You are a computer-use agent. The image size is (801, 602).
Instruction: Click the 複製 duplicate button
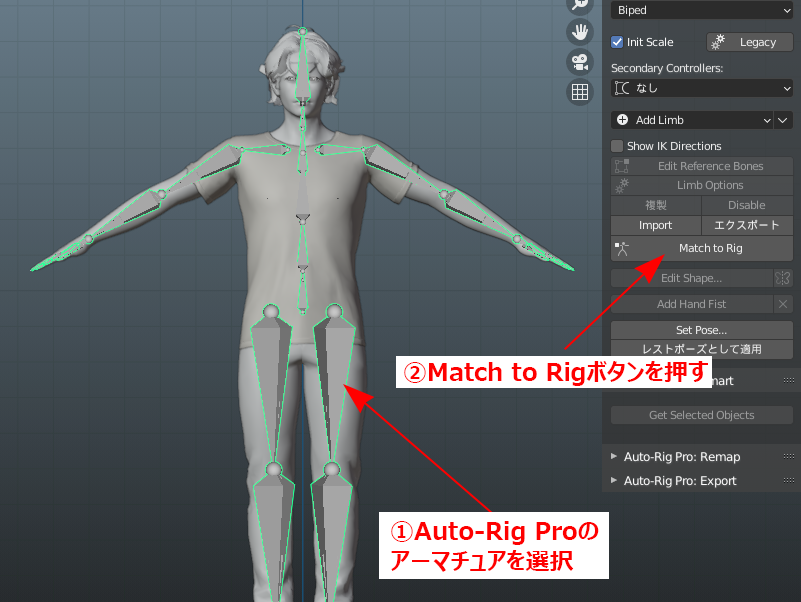(656, 205)
